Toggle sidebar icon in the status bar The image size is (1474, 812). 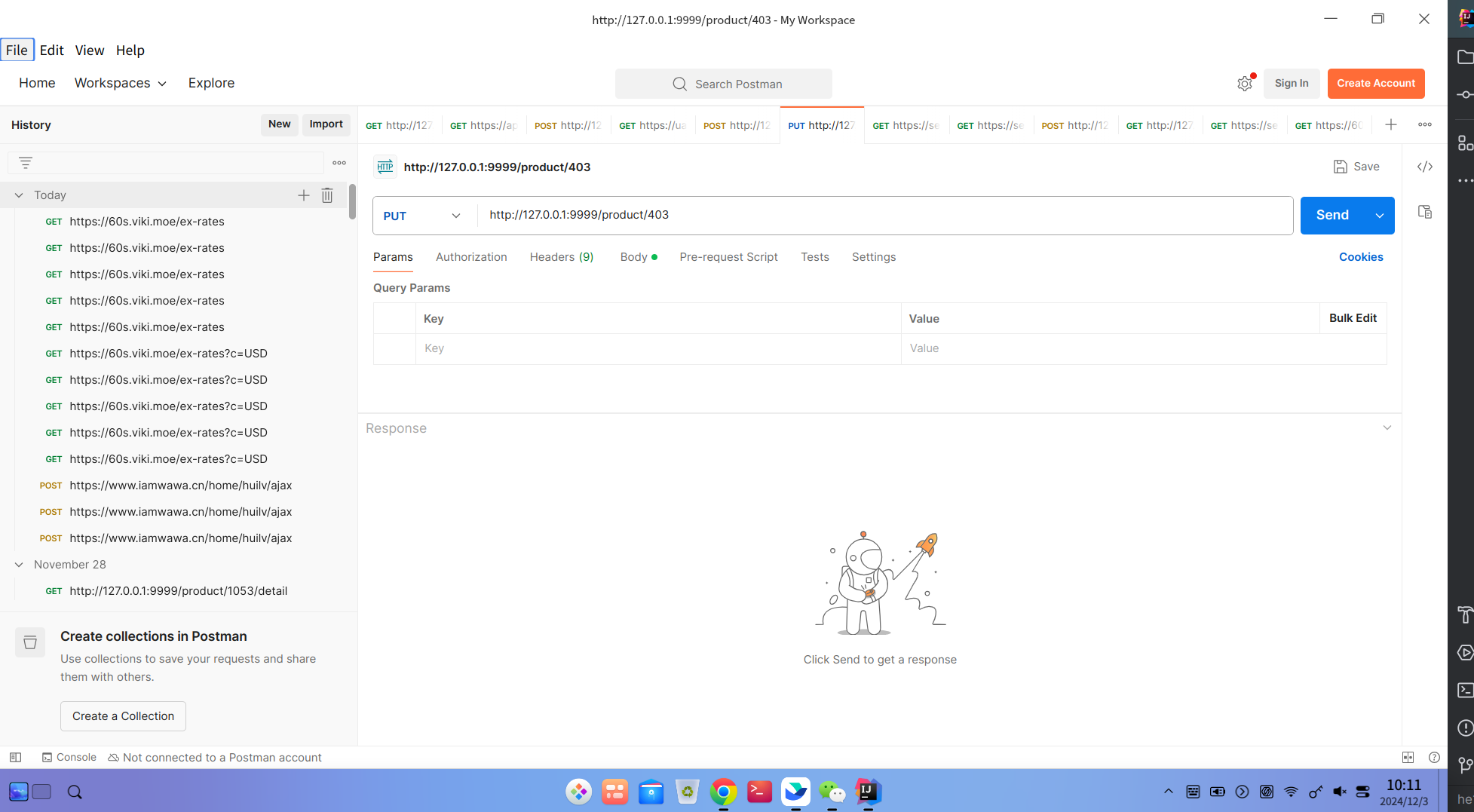coord(15,757)
